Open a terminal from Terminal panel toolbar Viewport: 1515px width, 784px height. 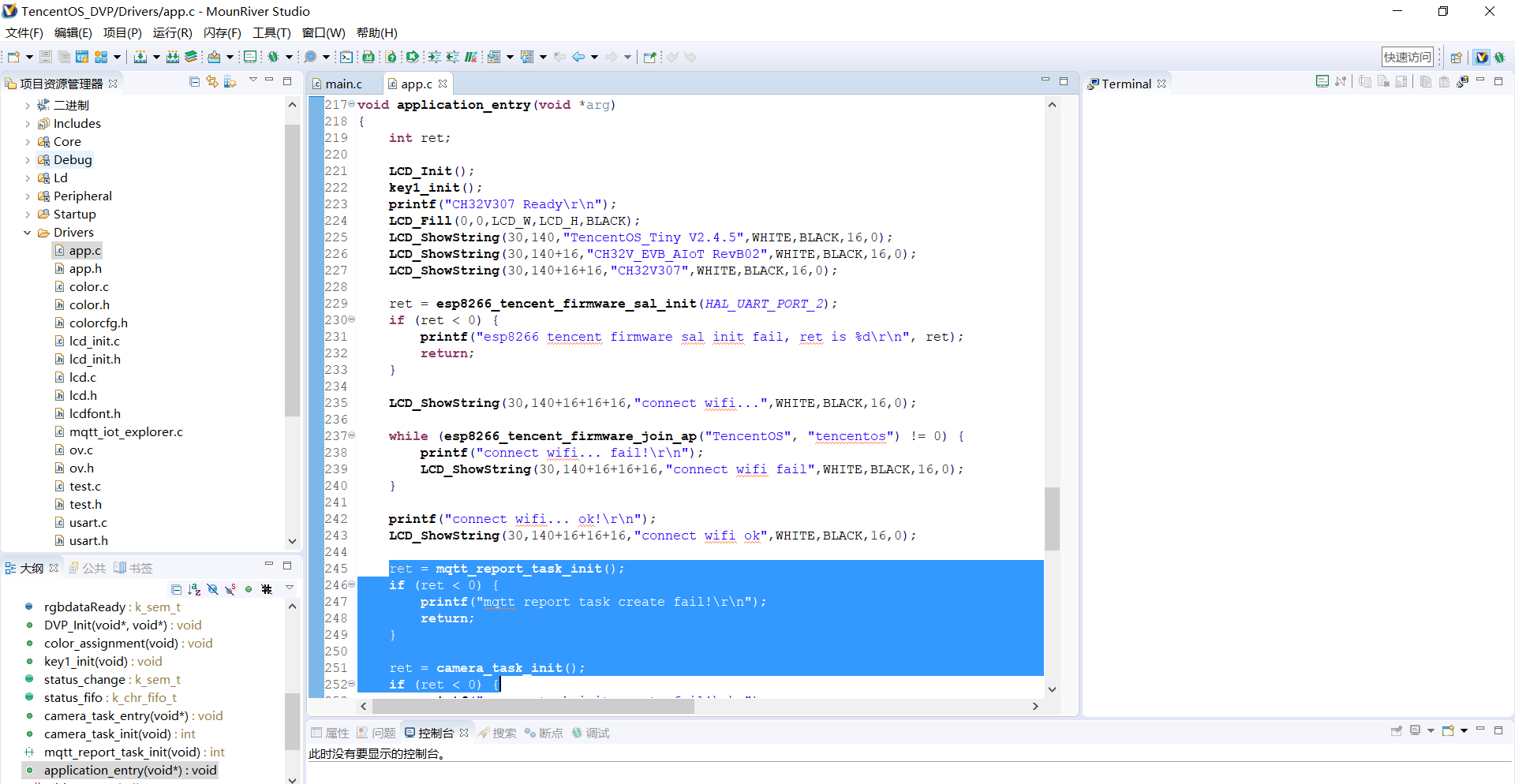(x=1322, y=81)
